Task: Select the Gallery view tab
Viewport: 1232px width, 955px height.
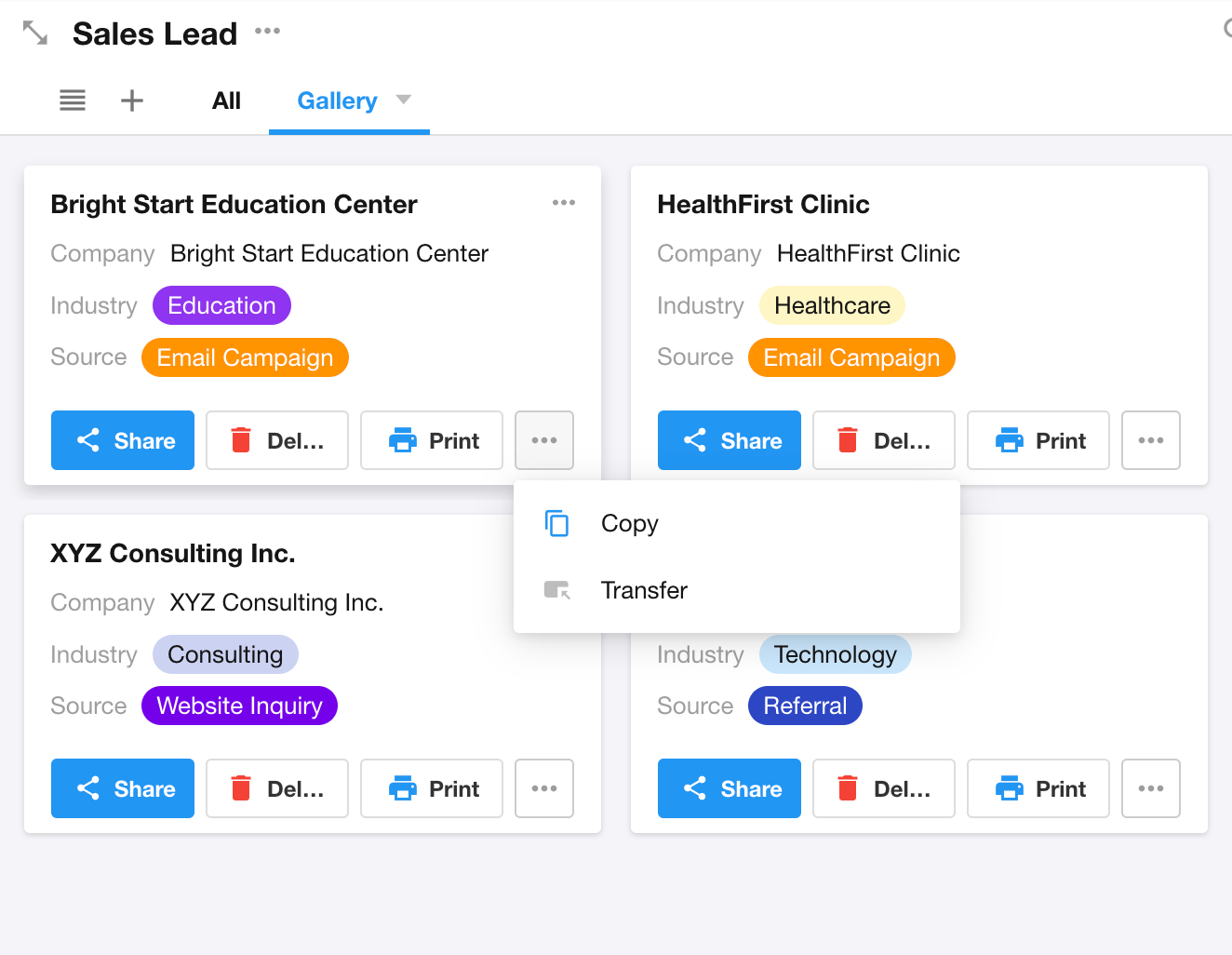Action: (x=337, y=101)
